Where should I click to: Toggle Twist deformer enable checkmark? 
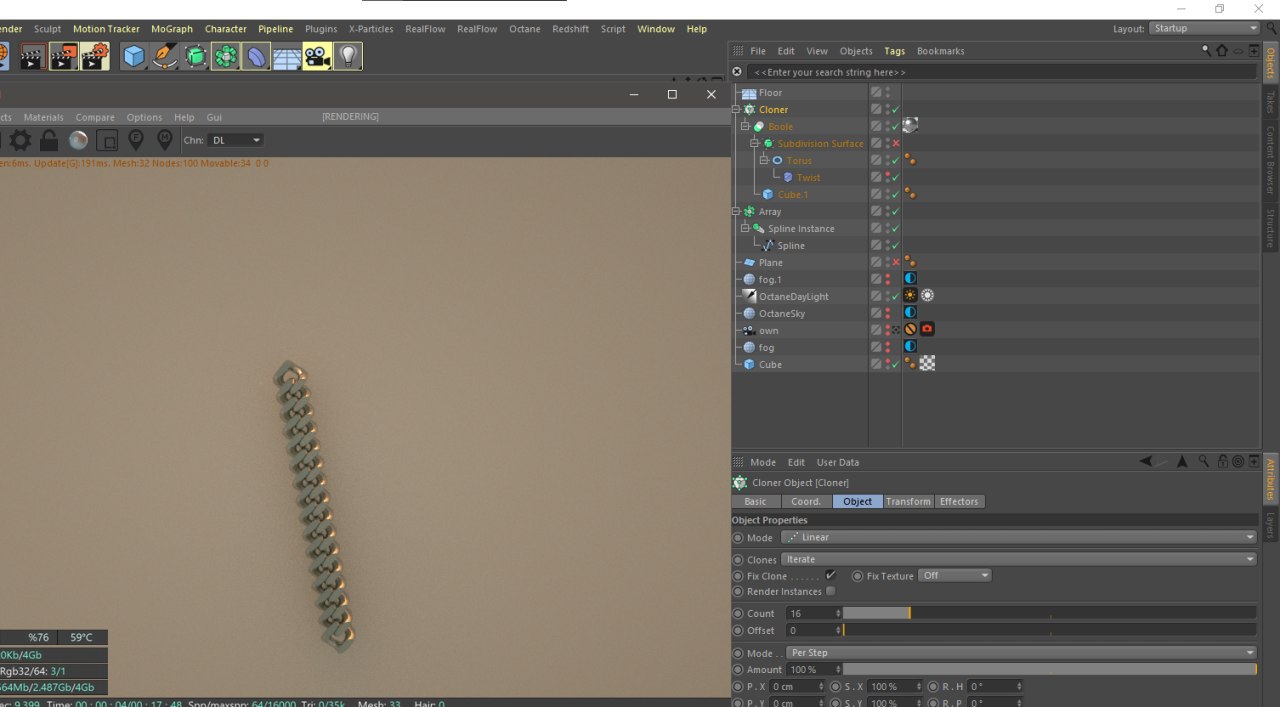[x=896, y=177]
